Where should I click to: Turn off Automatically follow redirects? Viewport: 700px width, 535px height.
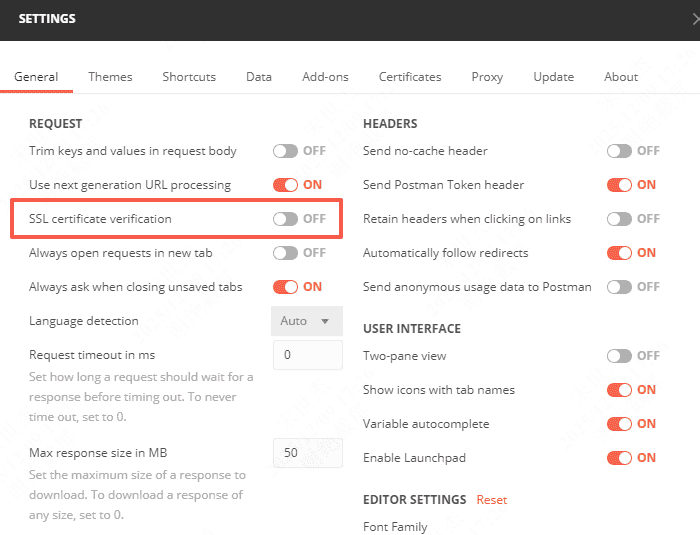[x=620, y=253]
